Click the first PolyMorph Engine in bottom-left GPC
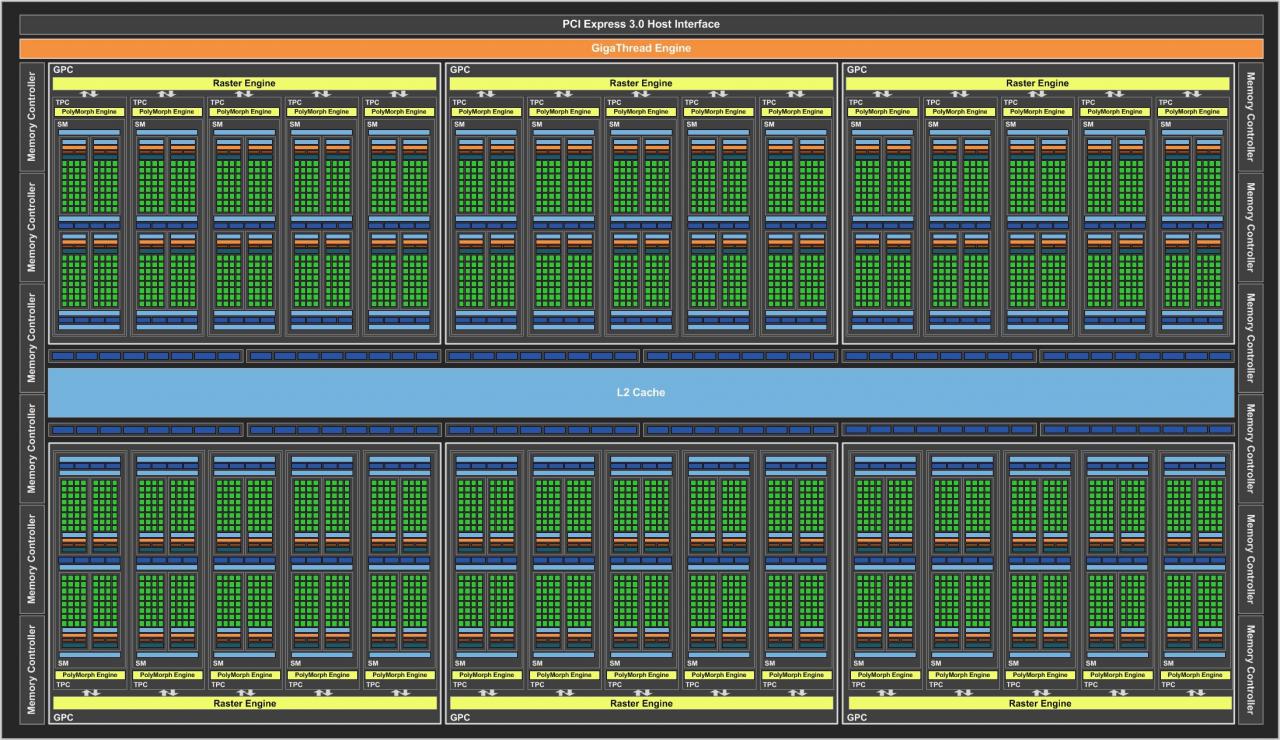This screenshot has height=740, width=1280. tap(91, 675)
